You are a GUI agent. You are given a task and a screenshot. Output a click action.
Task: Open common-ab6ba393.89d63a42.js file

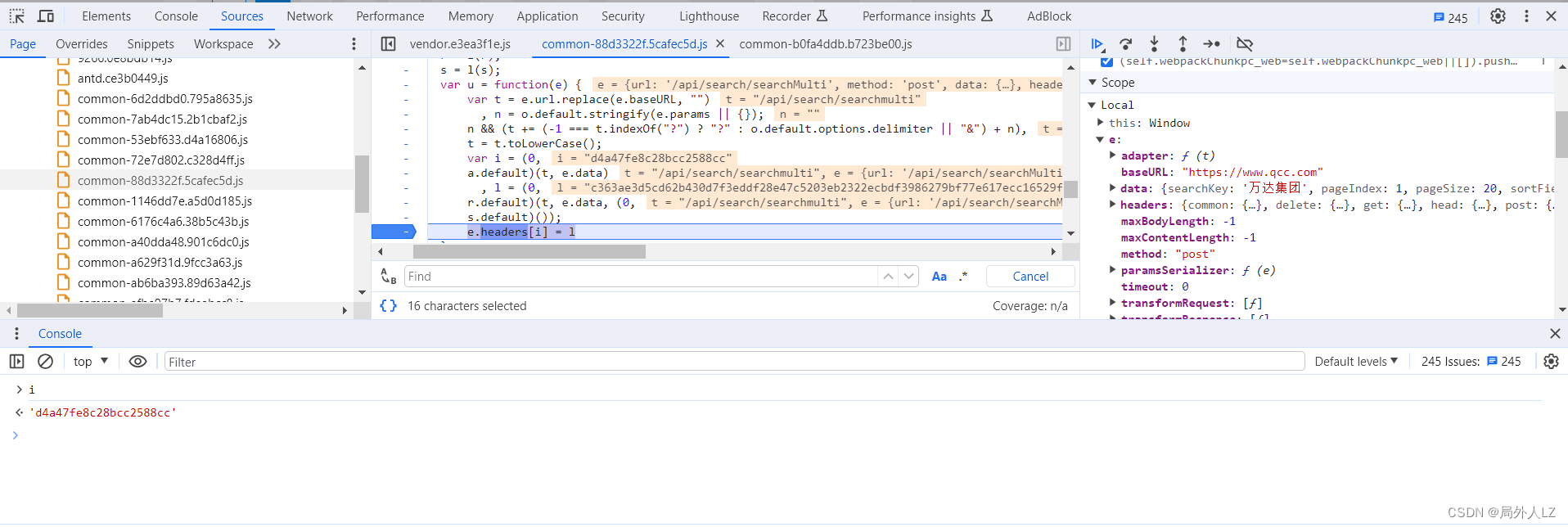pyautogui.click(x=164, y=283)
